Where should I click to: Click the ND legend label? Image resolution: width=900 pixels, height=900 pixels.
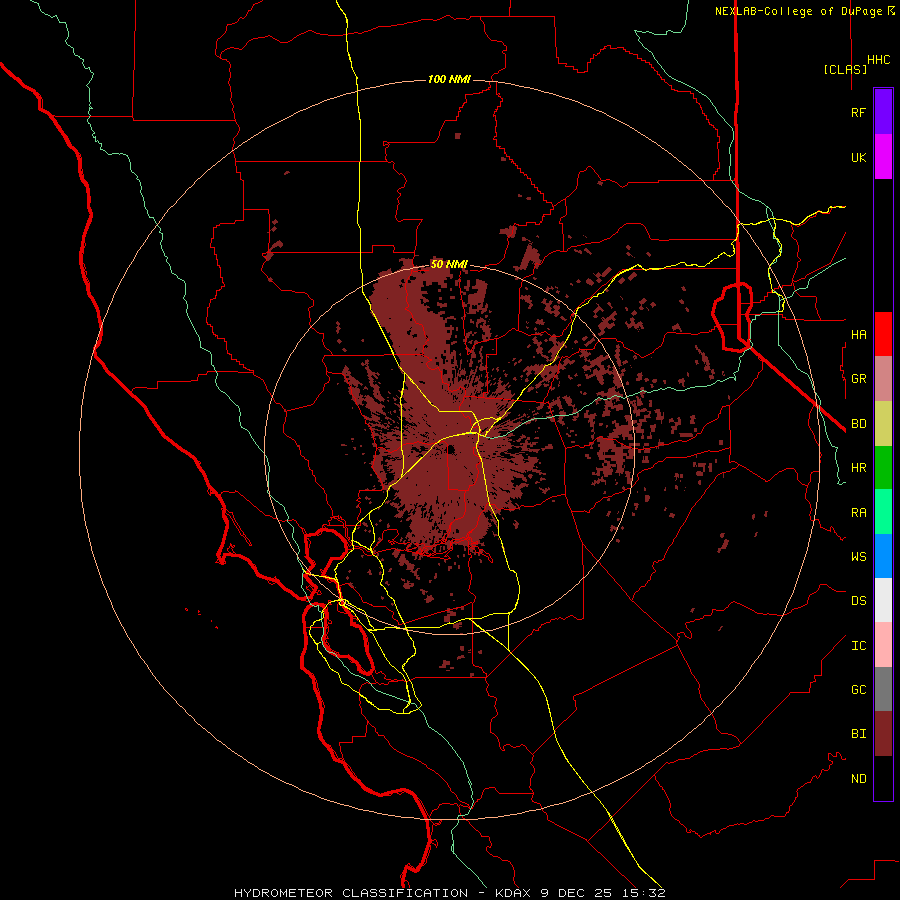(858, 779)
